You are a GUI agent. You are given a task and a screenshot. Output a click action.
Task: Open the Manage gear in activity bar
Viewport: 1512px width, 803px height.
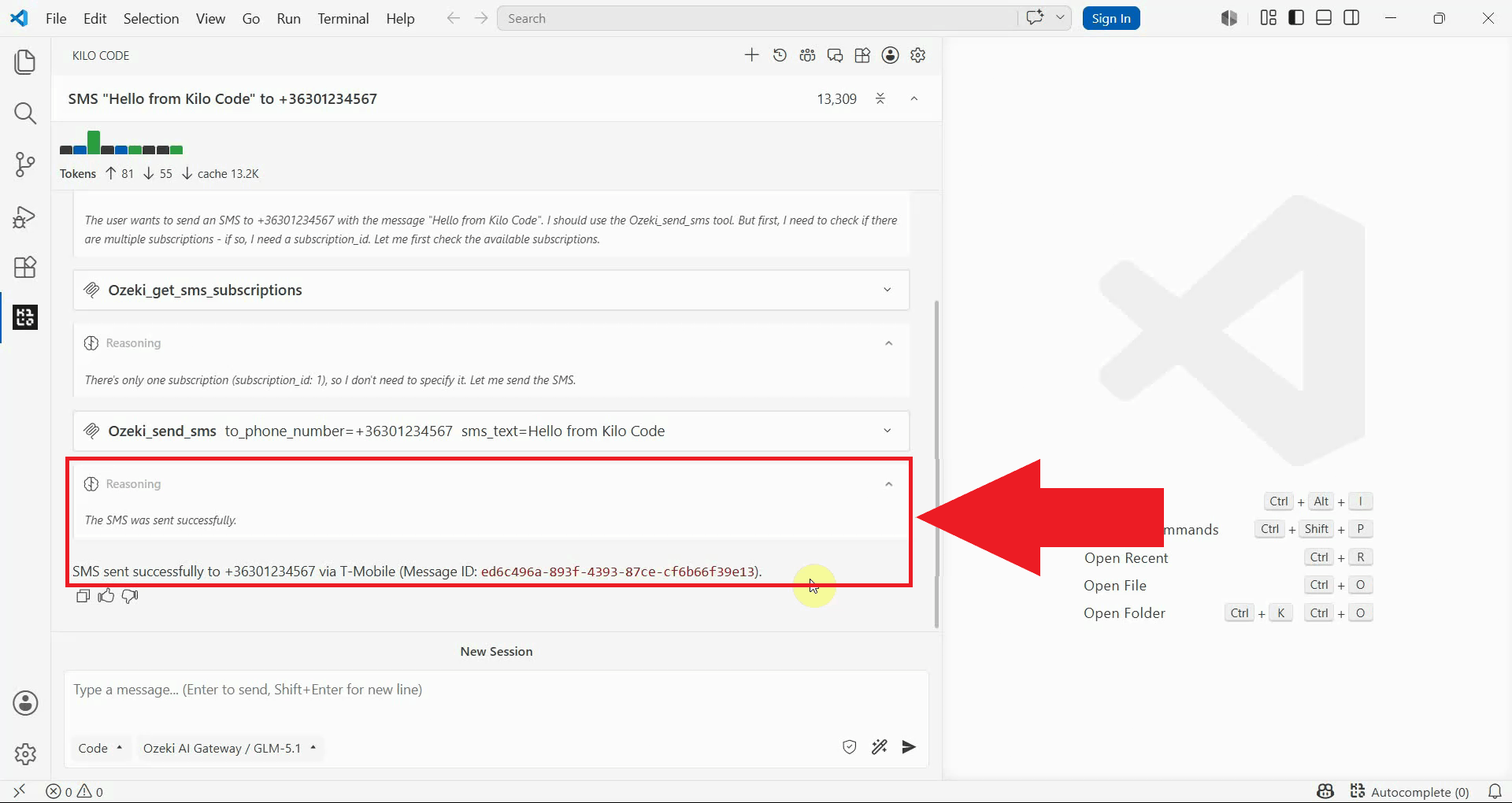25,754
